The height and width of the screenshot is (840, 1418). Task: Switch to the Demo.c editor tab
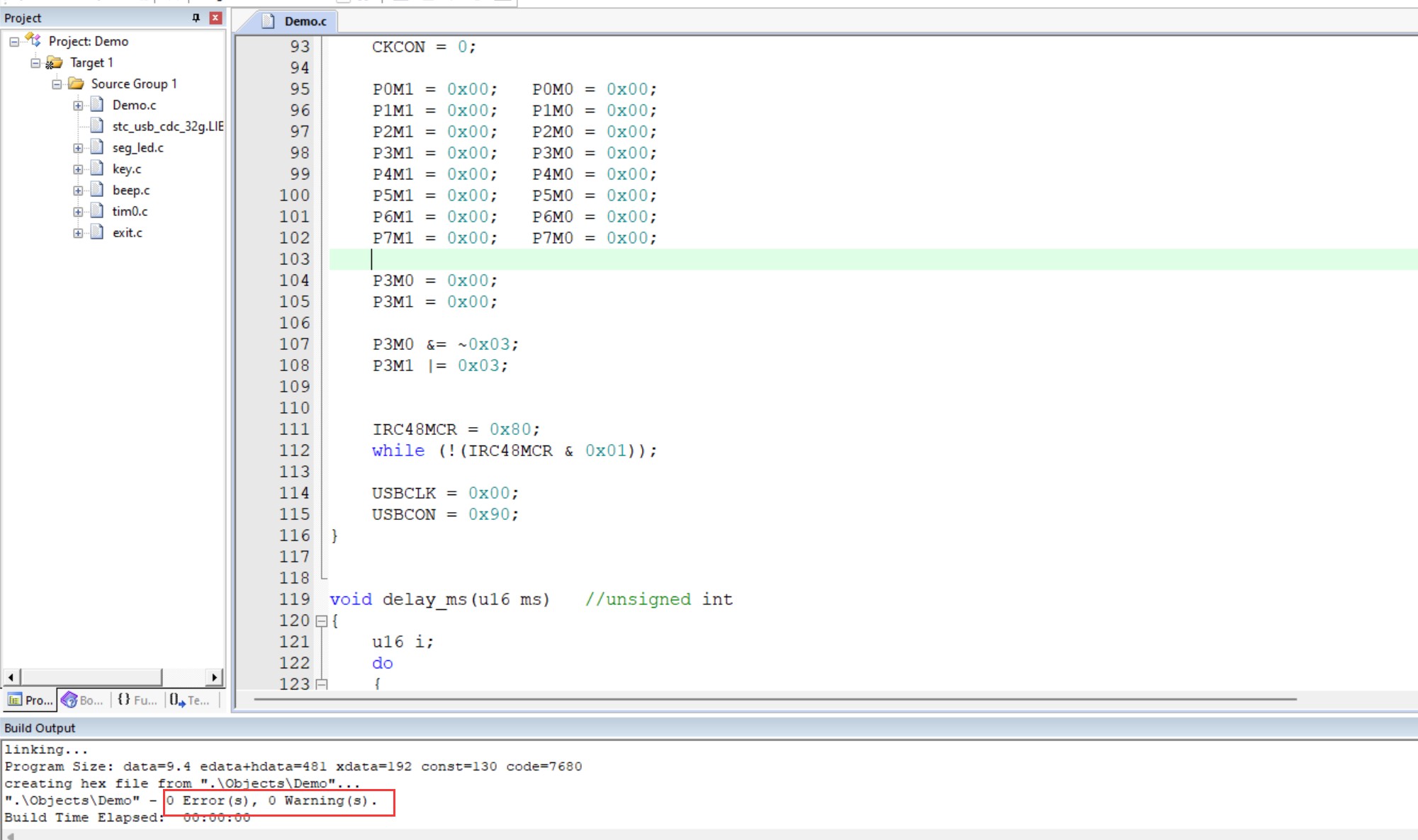pyautogui.click(x=295, y=21)
